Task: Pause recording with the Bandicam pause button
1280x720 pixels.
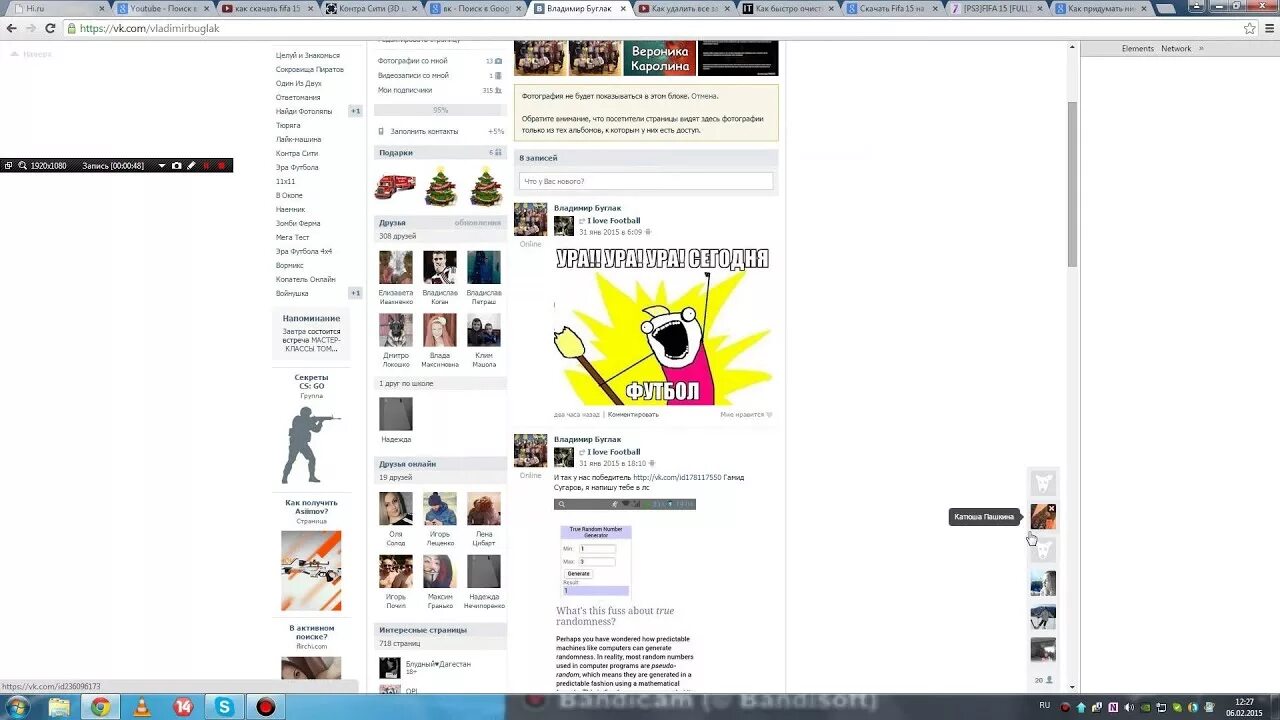Action: (x=207, y=165)
